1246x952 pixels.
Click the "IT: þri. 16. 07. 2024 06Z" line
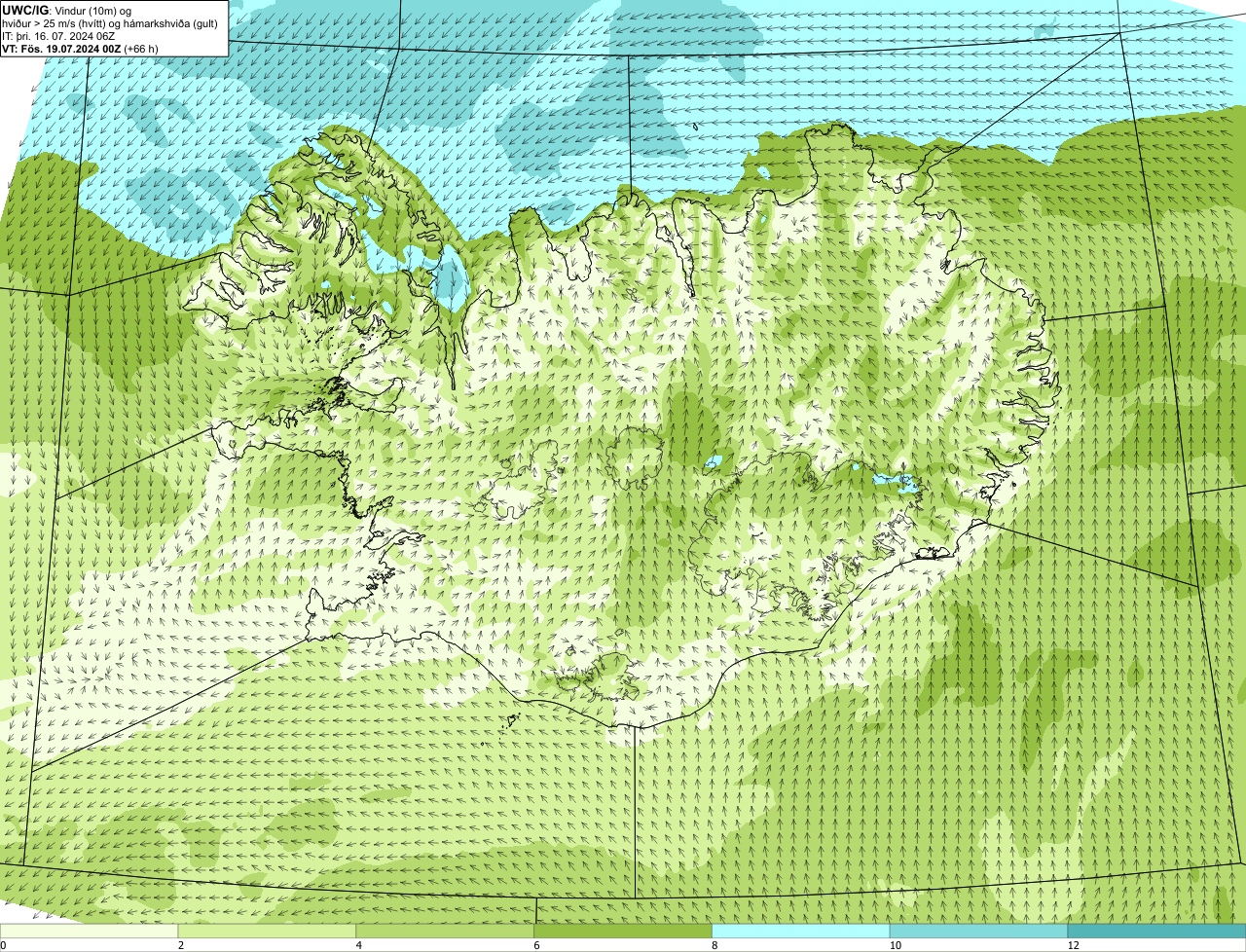[x=60, y=36]
